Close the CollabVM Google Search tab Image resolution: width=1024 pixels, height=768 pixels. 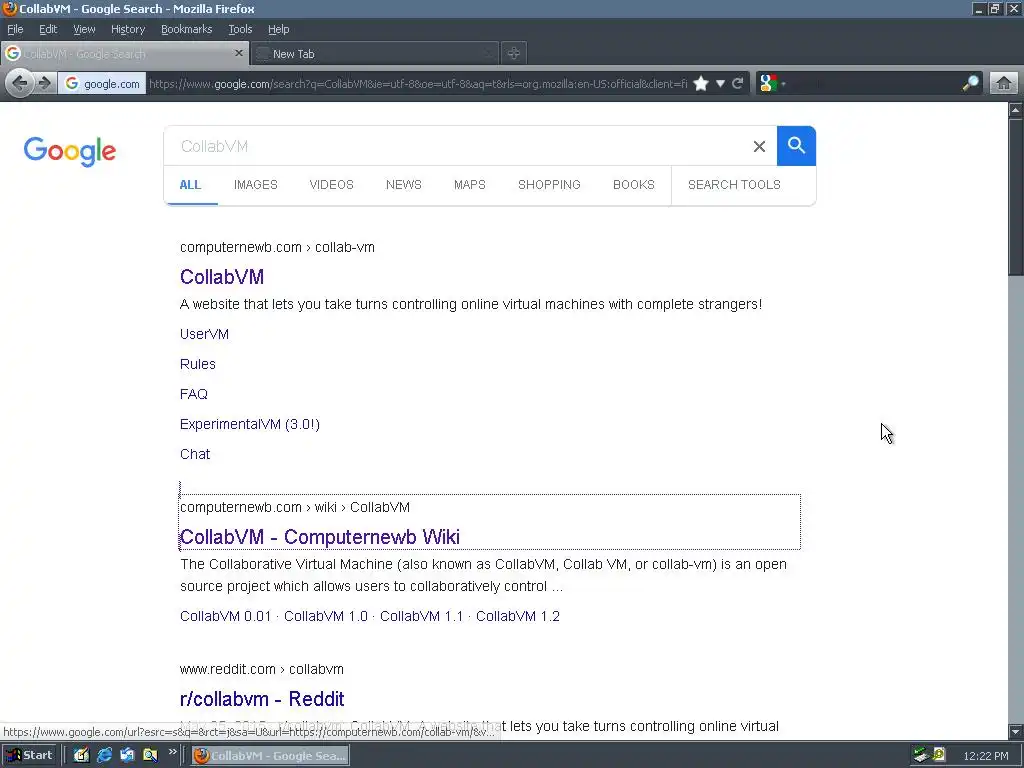tap(239, 53)
